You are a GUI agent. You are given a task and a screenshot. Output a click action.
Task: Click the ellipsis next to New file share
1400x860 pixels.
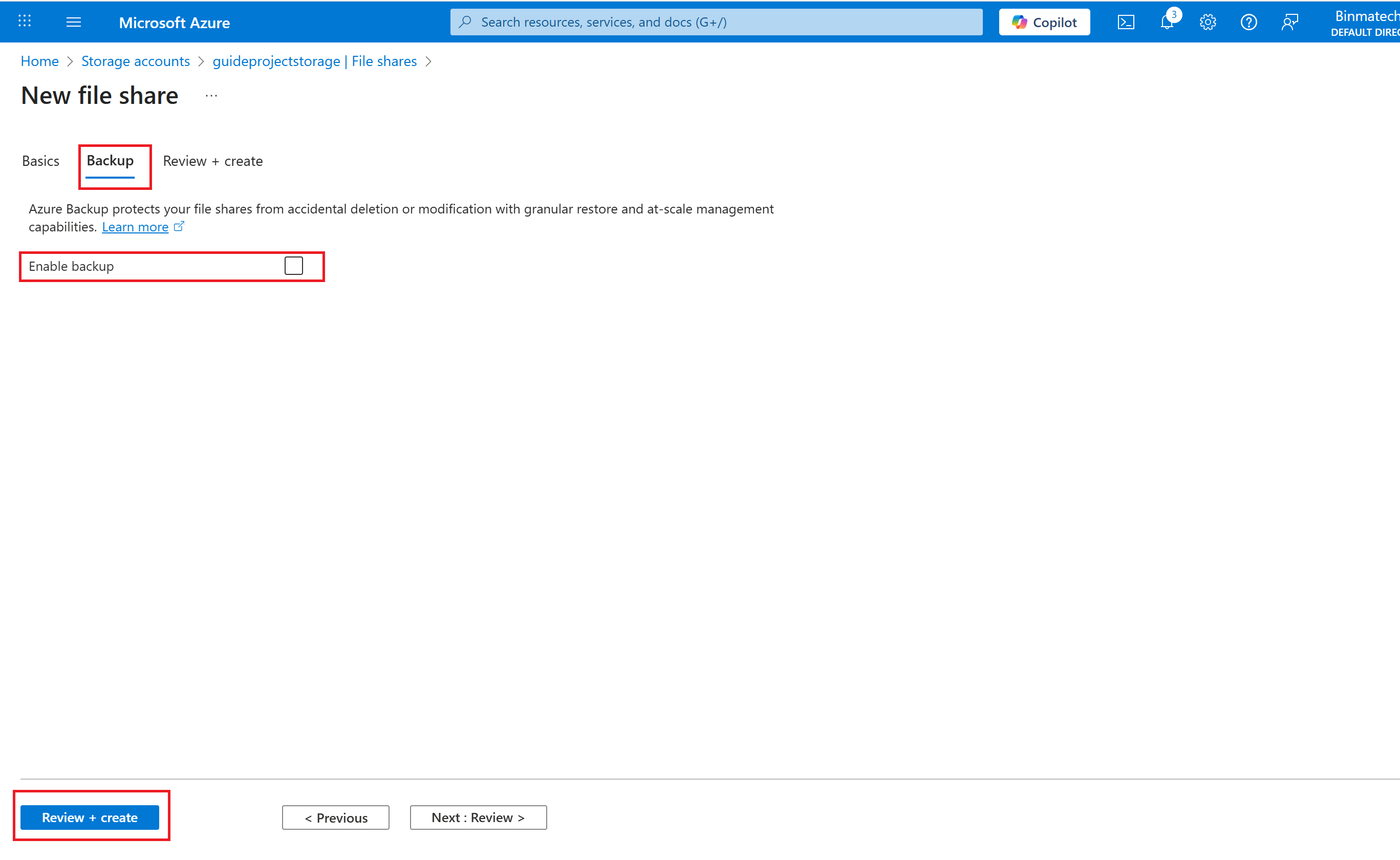[x=211, y=96]
